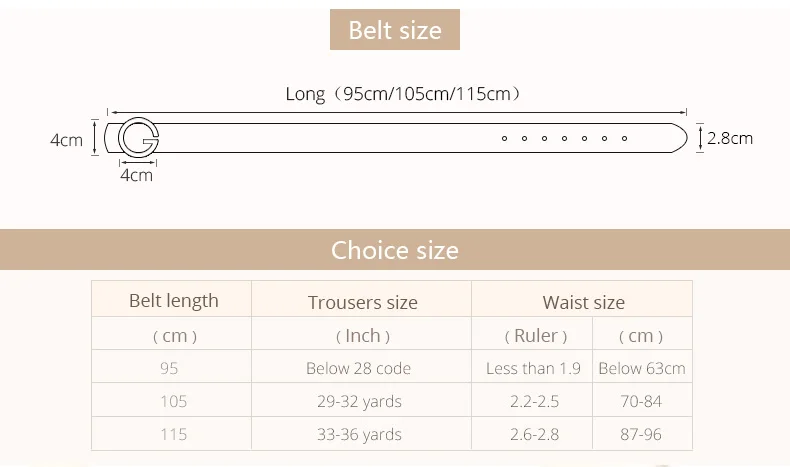Select the Belt length column header
This screenshot has height=467, width=790.
click(174, 301)
